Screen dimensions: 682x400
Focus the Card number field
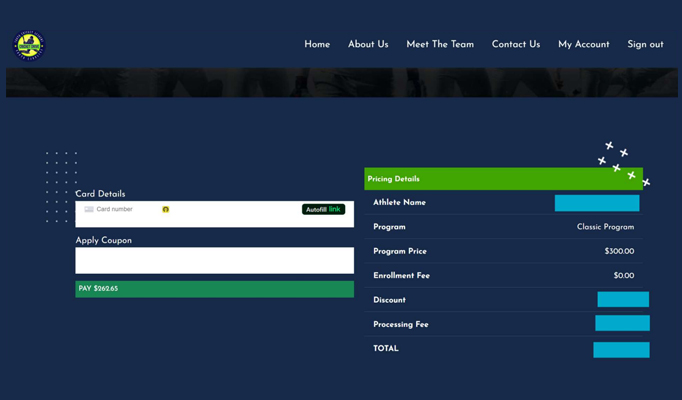click(214, 214)
